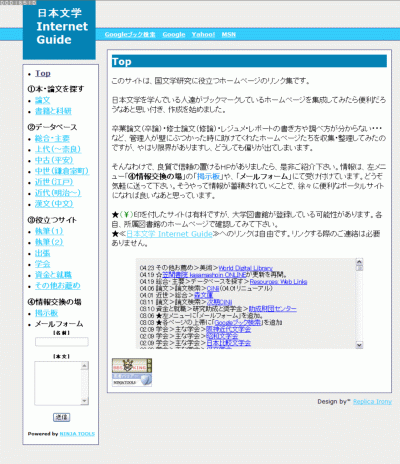This screenshot has height=464, width=400.
Task: Open the kasamashoin ONLINE update link
Action: 204,275
